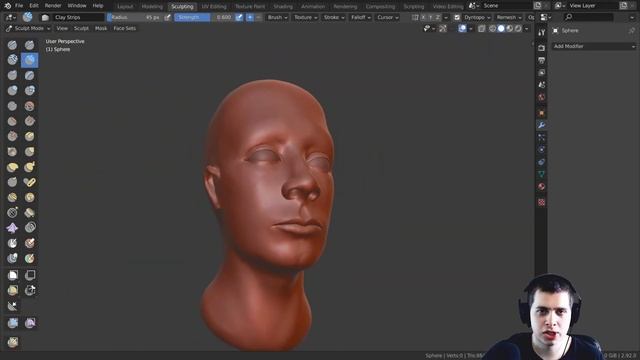Viewport: 640px width, 360px height.
Task: Open the Material properties tab
Action: (541, 187)
